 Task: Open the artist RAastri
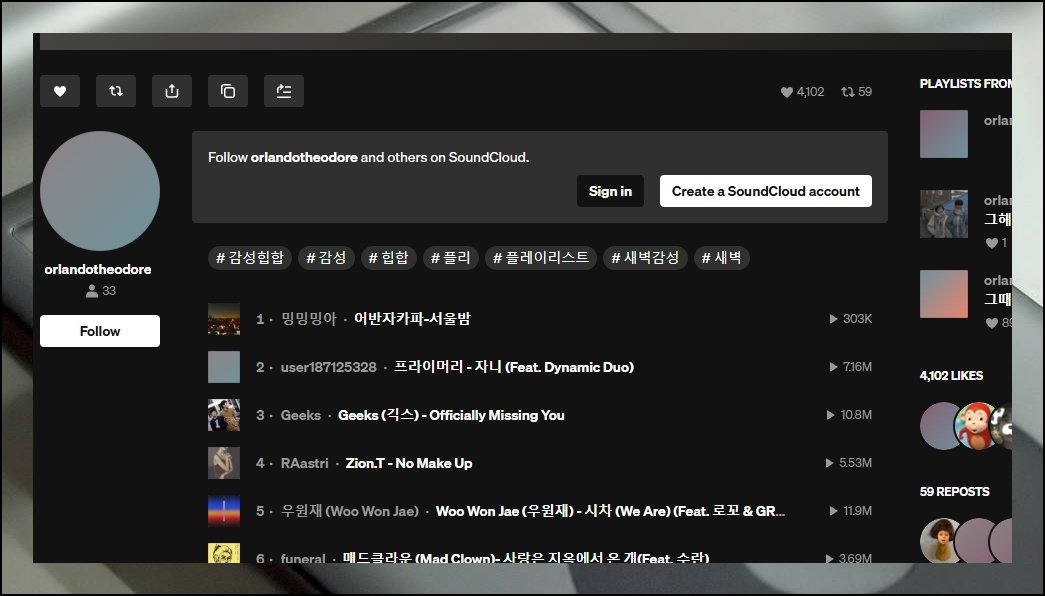305,463
